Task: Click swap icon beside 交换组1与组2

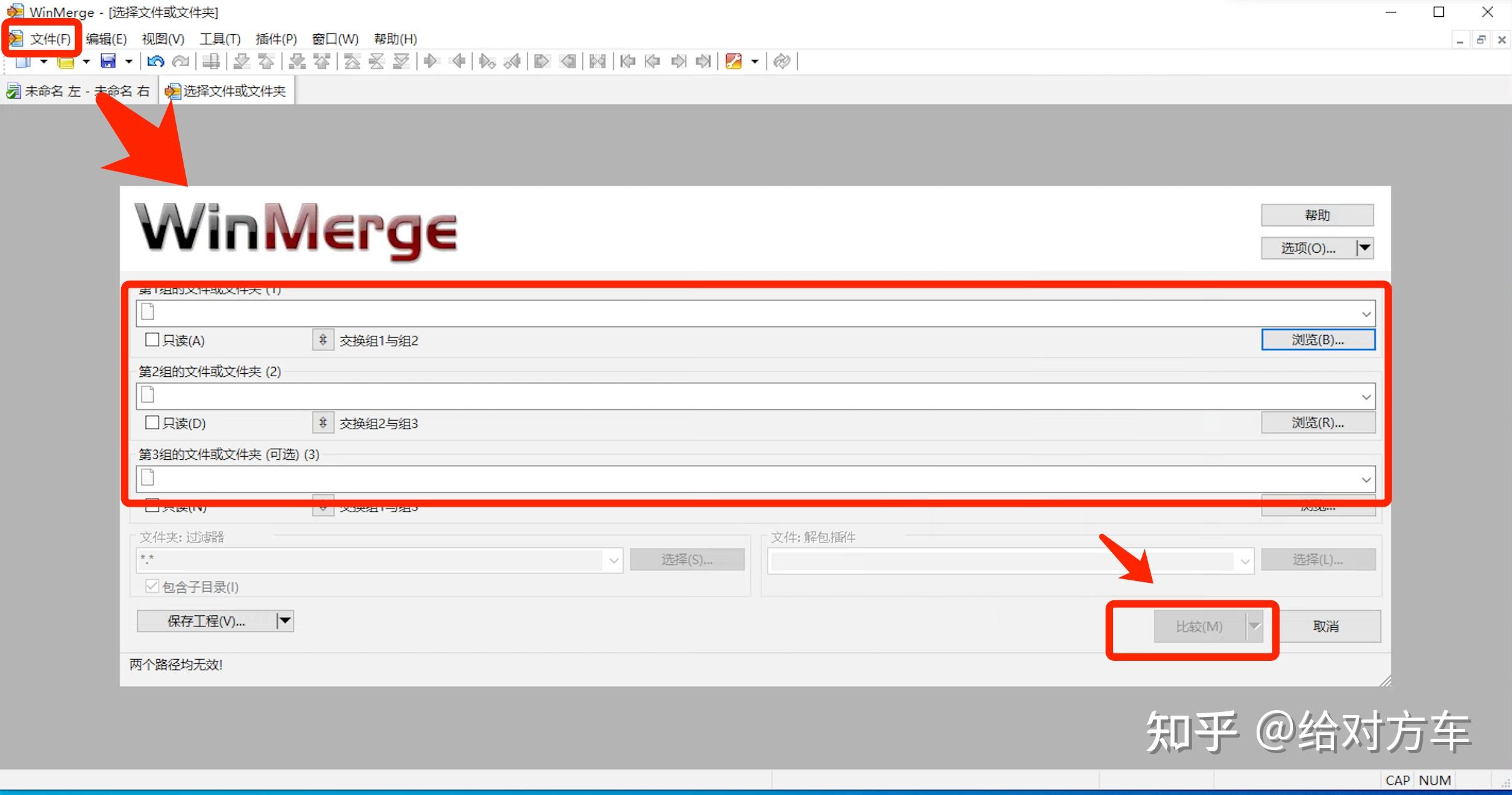Action: 323,340
